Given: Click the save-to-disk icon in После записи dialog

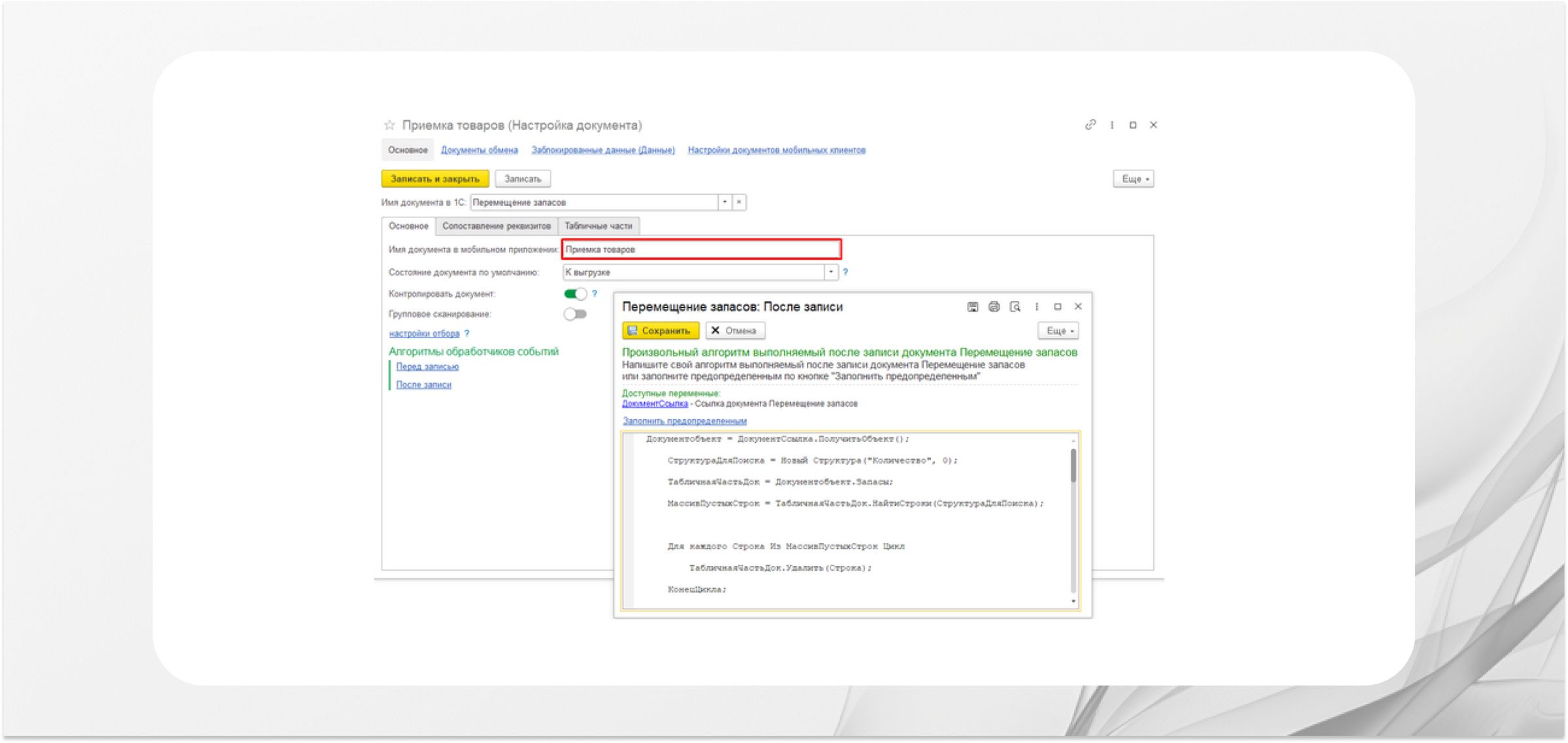Looking at the screenshot, I should (973, 307).
